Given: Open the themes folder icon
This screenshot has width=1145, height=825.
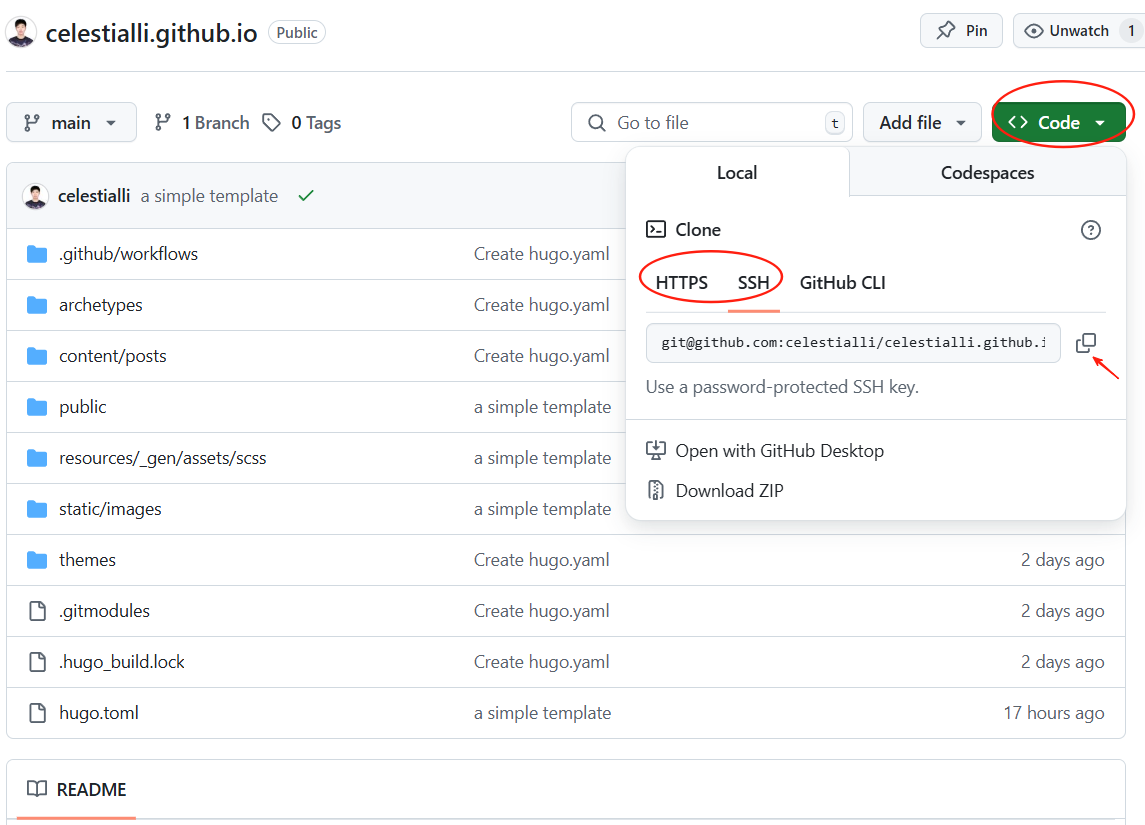Looking at the screenshot, I should (37, 559).
